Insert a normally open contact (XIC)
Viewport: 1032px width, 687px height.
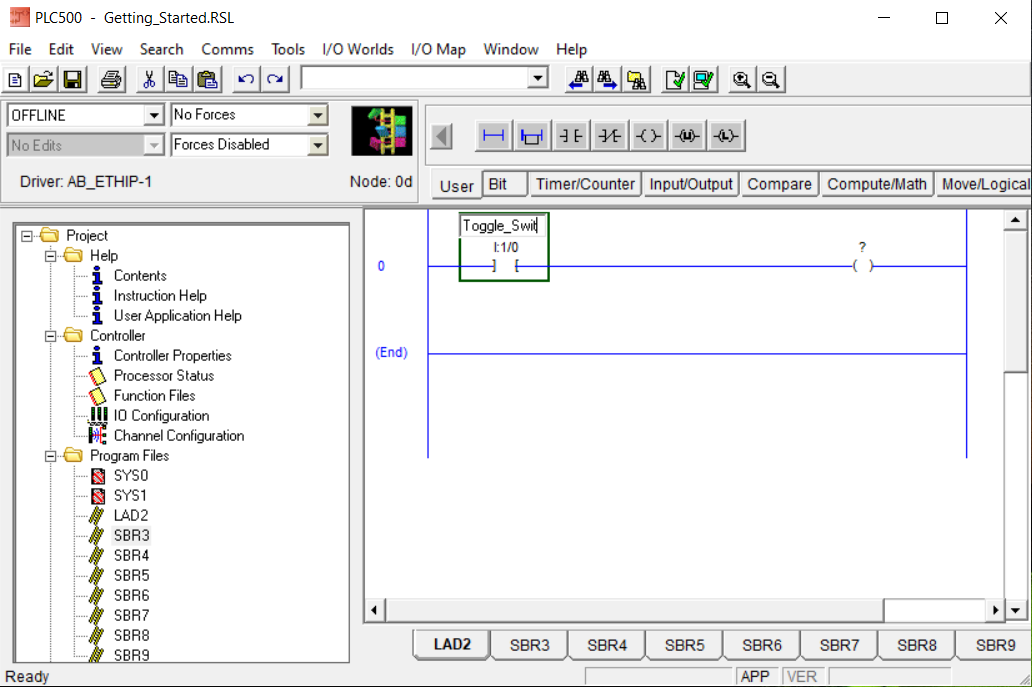[x=571, y=136]
